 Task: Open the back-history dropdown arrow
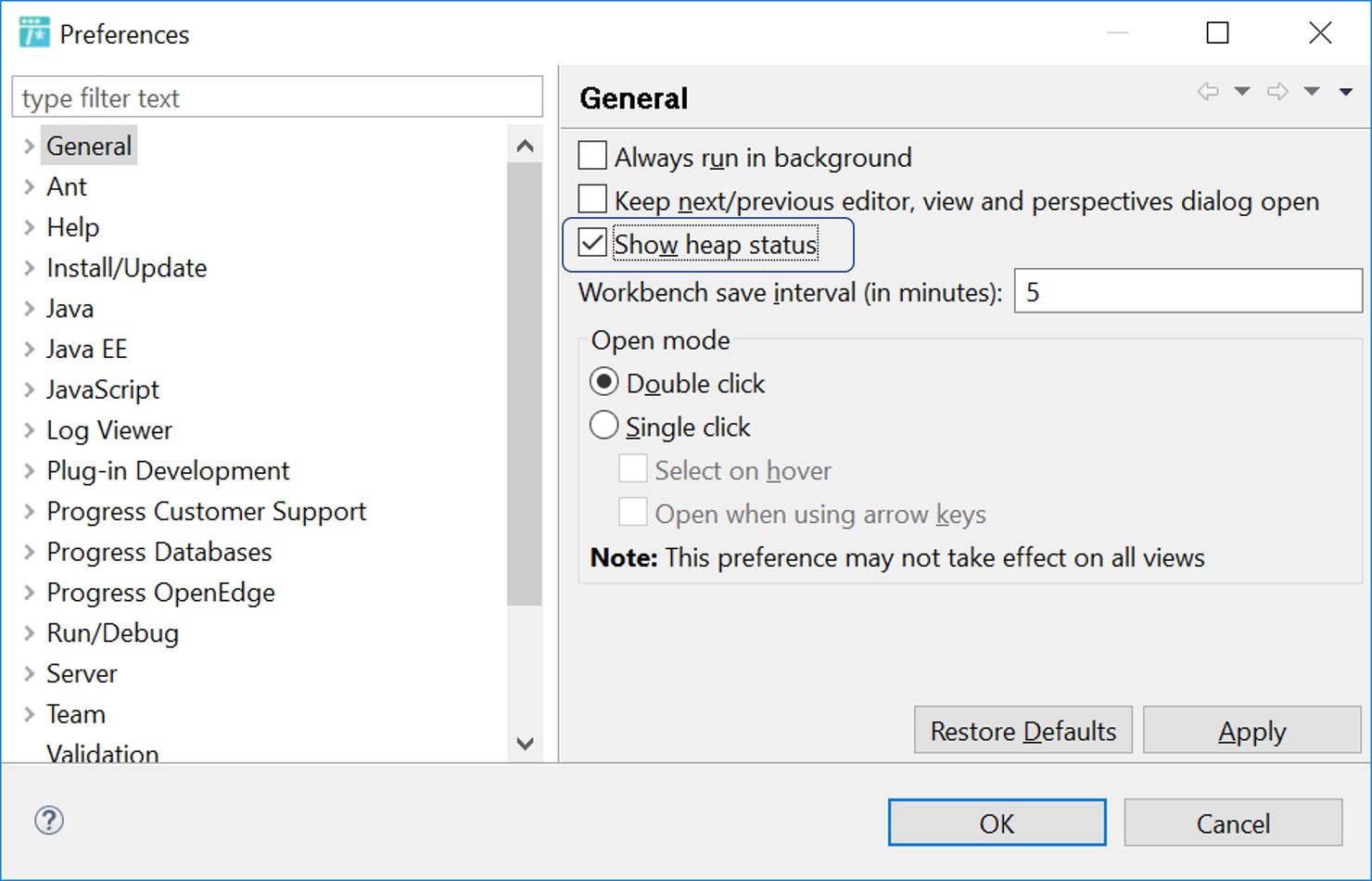pos(1242,91)
